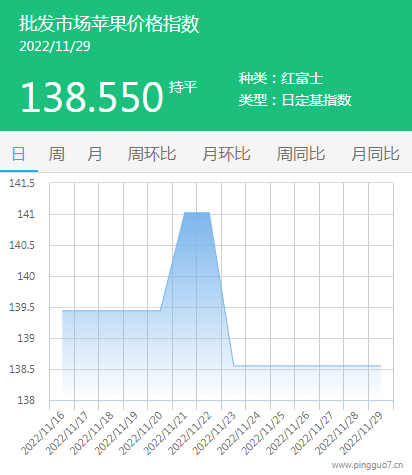
Task: Open the 月 monthly tab
Action: 95,154
